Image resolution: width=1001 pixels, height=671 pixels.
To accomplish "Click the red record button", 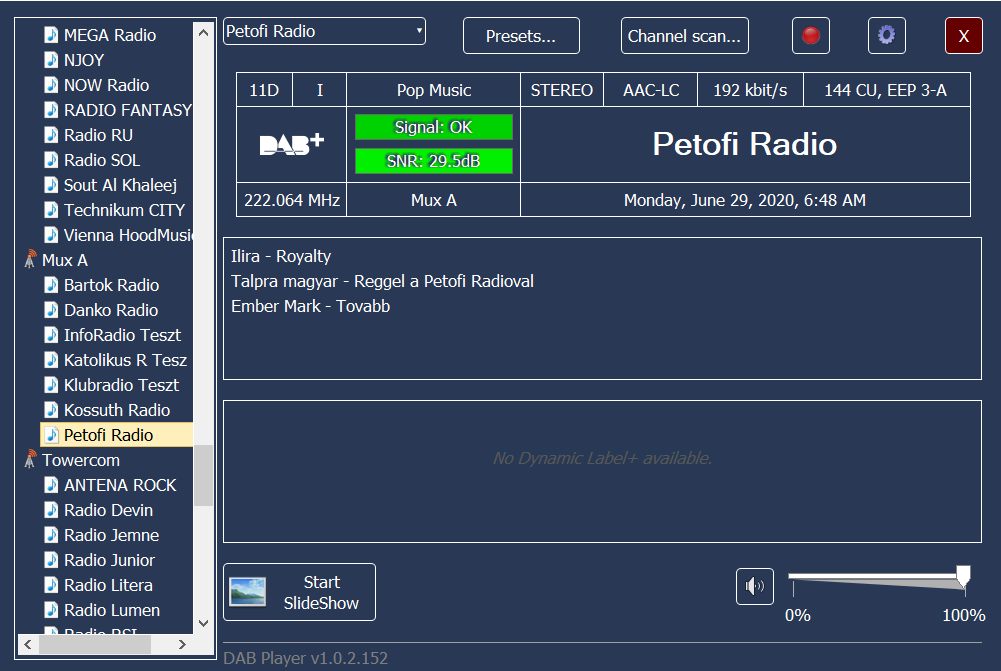I will coord(811,36).
